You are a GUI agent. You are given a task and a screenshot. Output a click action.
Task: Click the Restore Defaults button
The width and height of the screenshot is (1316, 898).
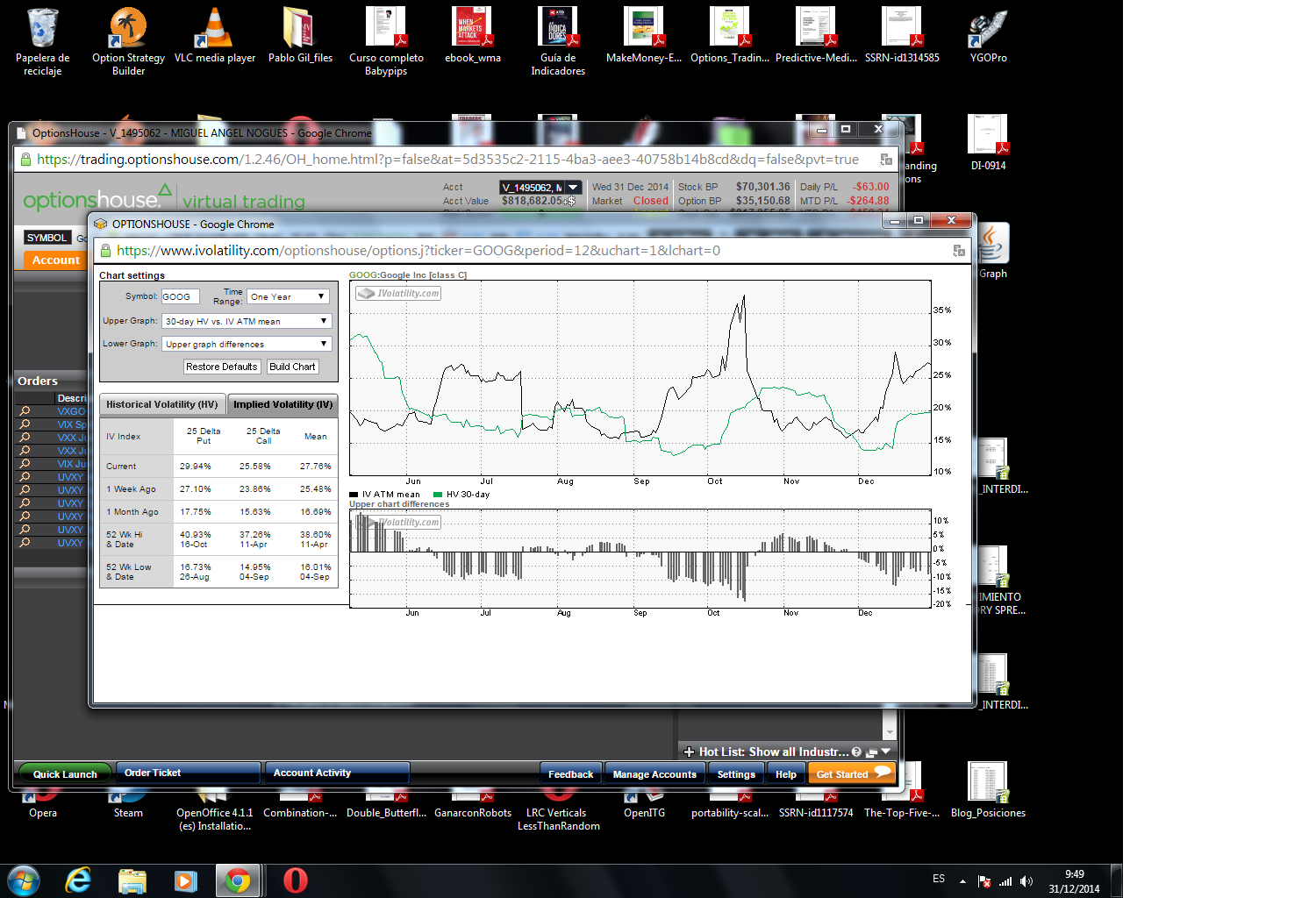(222, 367)
